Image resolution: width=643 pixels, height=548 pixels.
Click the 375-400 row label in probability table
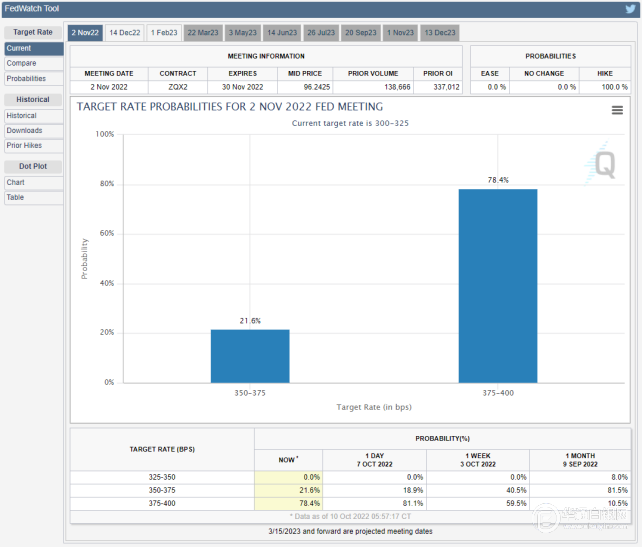point(162,504)
